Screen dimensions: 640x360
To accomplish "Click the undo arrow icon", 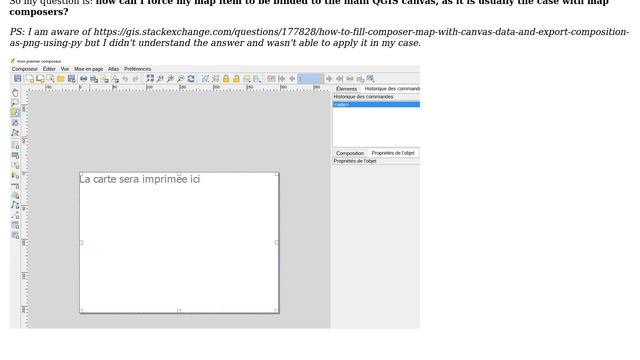I will click(125, 79).
